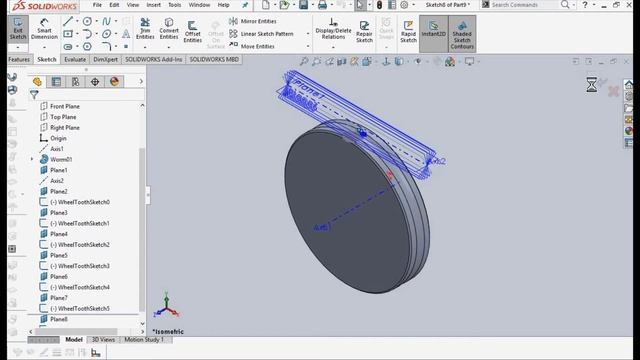
Task: Switch to SOLIDWORKS Add-Ins tab
Action: (153, 60)
